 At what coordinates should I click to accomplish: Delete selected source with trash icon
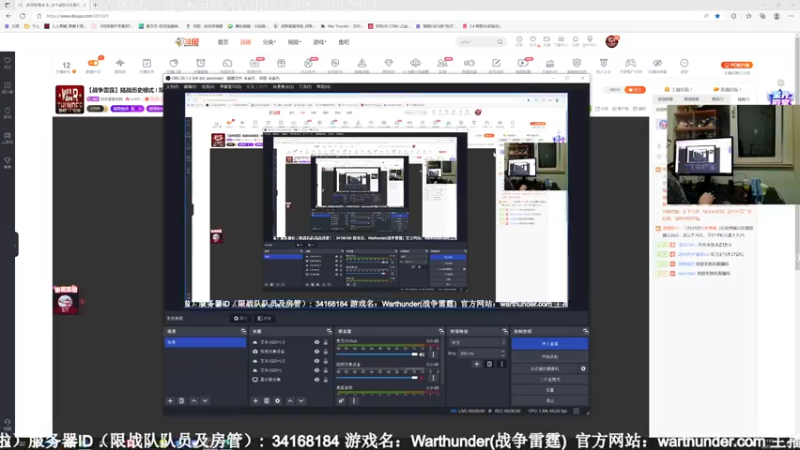pos(266,401)
